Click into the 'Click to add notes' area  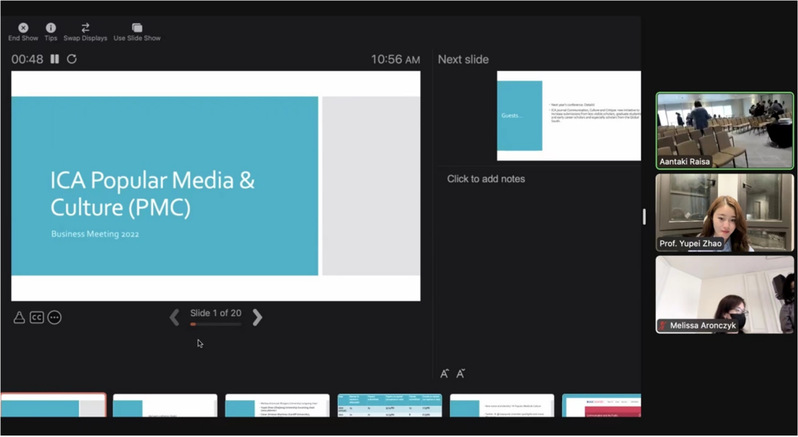click(x=540, y=260)
